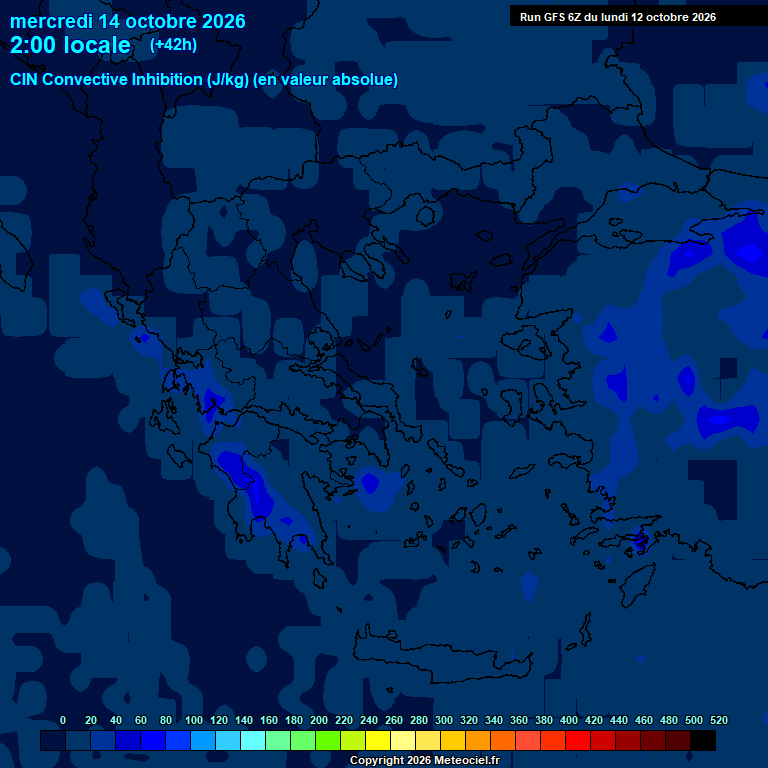
Task: Click the legend value '460'
Action: point(644,720)
